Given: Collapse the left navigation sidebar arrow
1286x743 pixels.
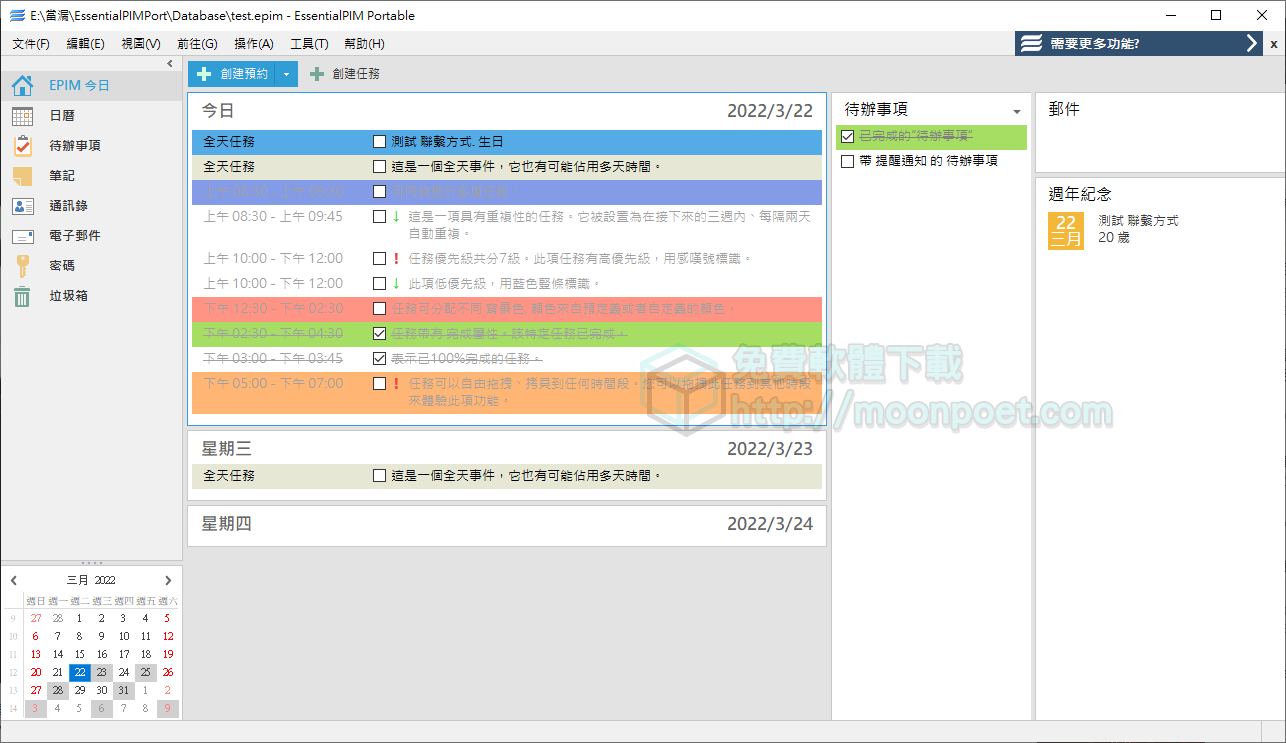Looking at the screenshot, I should point(170,64).
